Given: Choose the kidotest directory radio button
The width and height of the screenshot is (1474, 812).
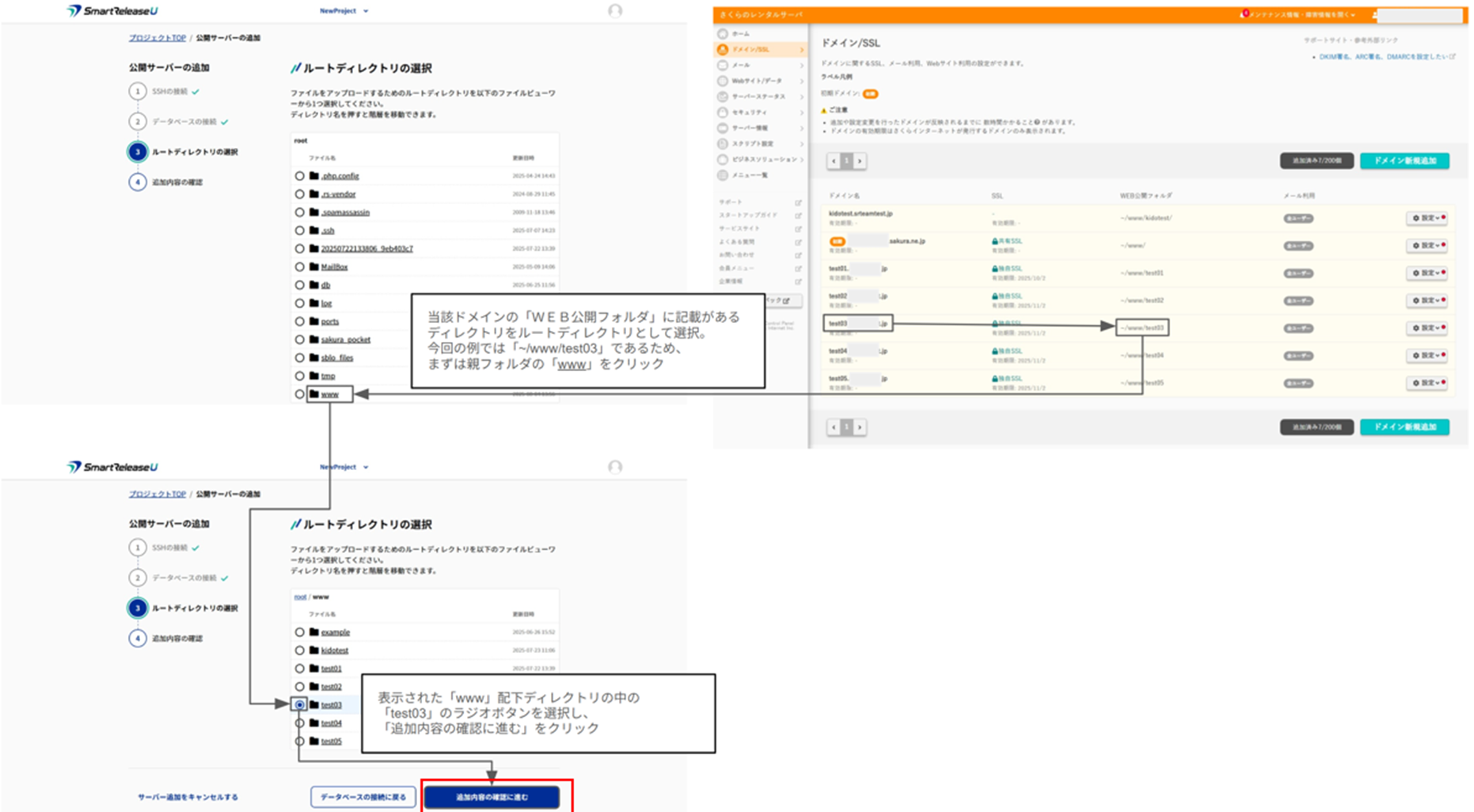Looking at the screenshot, I should [x=299, y=651].
